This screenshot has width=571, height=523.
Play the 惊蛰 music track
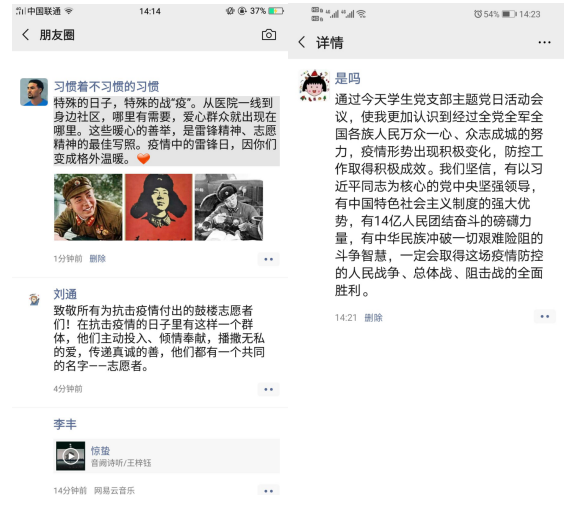click(x=71, y=456)
